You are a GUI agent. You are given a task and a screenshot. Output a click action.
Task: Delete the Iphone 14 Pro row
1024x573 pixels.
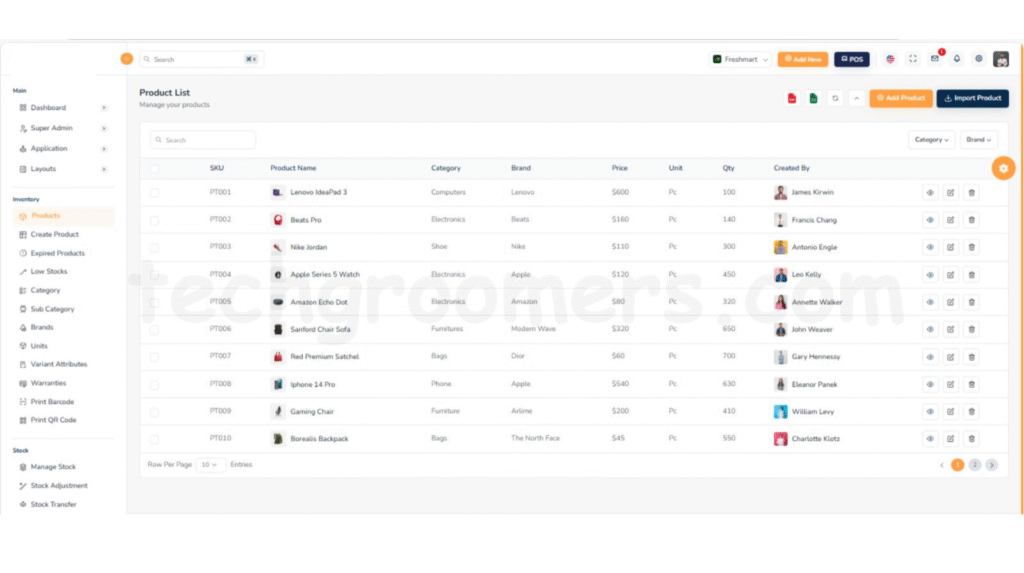[x=971, y=385]
